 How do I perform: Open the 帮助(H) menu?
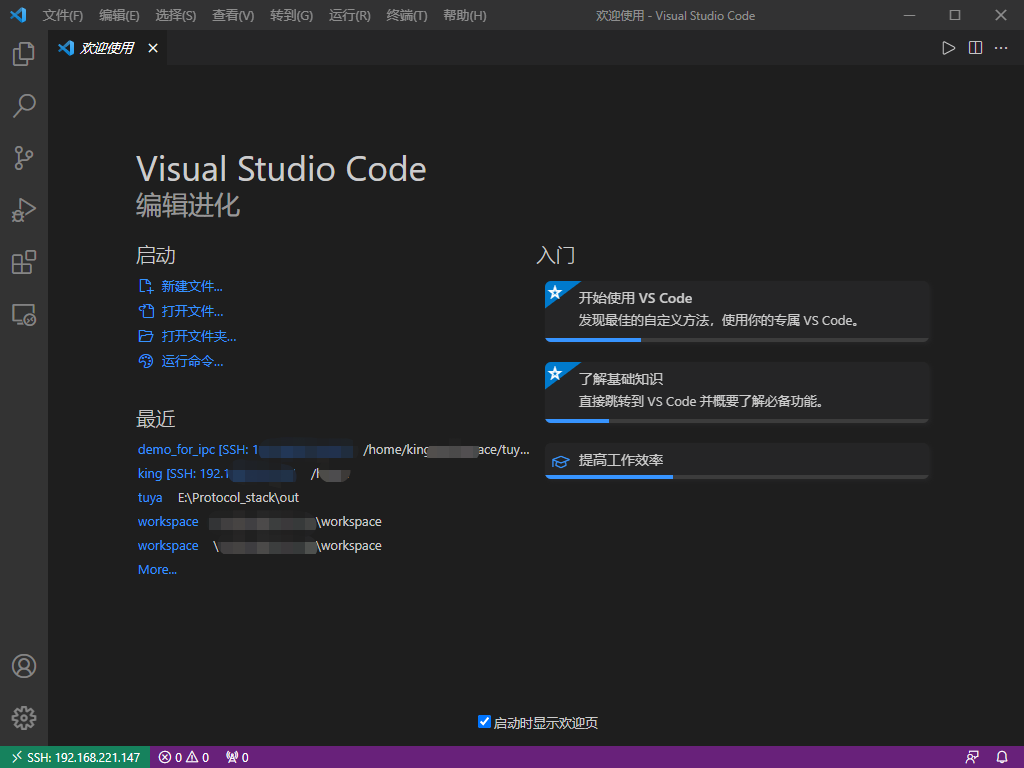point(464,15)
